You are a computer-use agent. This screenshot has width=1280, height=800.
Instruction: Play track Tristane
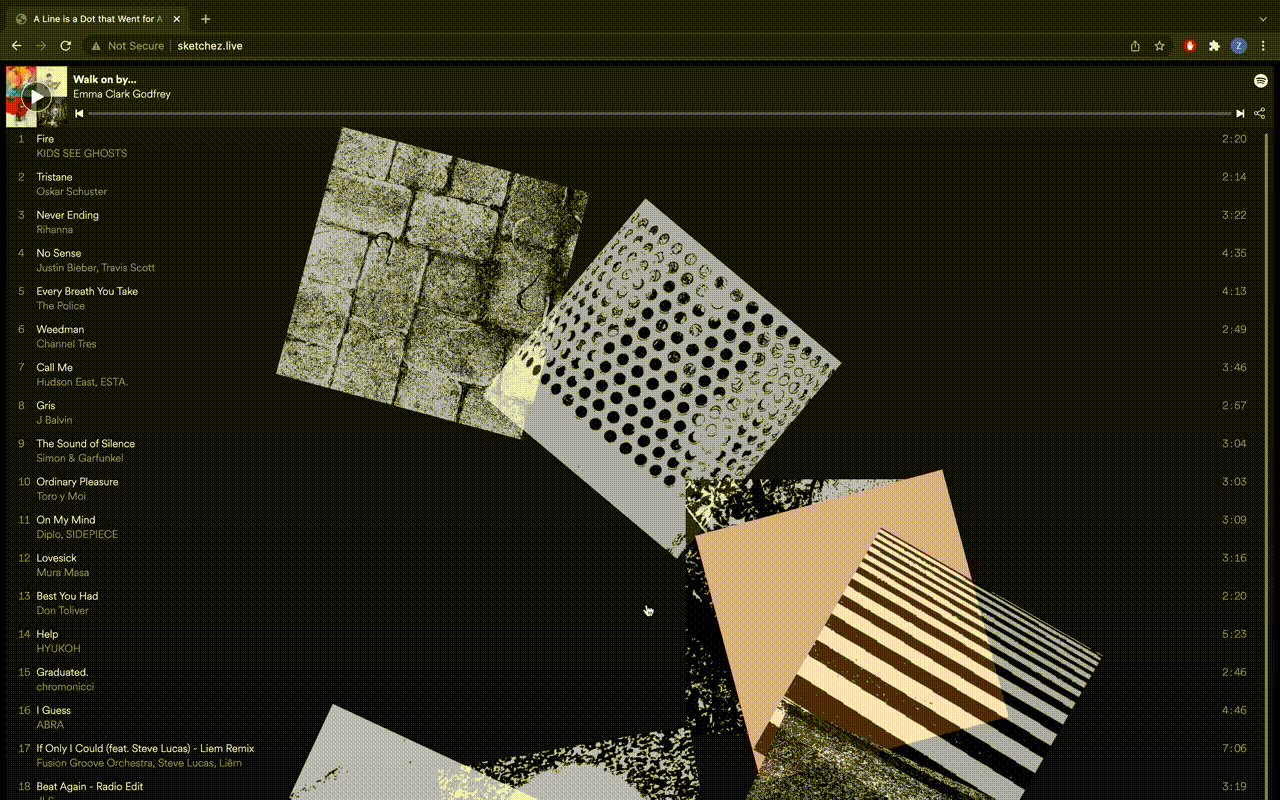pyautogui.click(x=633, y=184)
